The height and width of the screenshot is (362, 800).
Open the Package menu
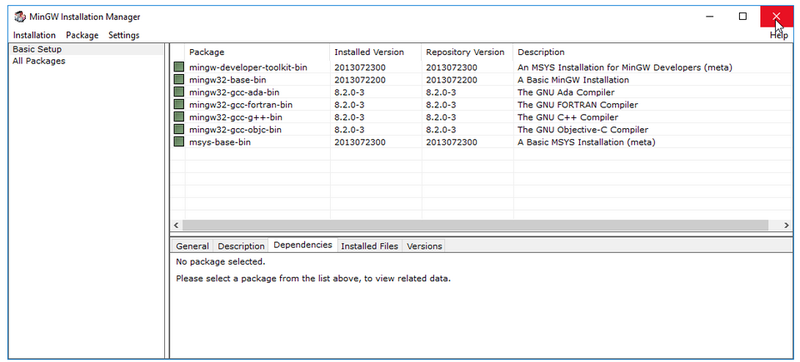point(82,35)
